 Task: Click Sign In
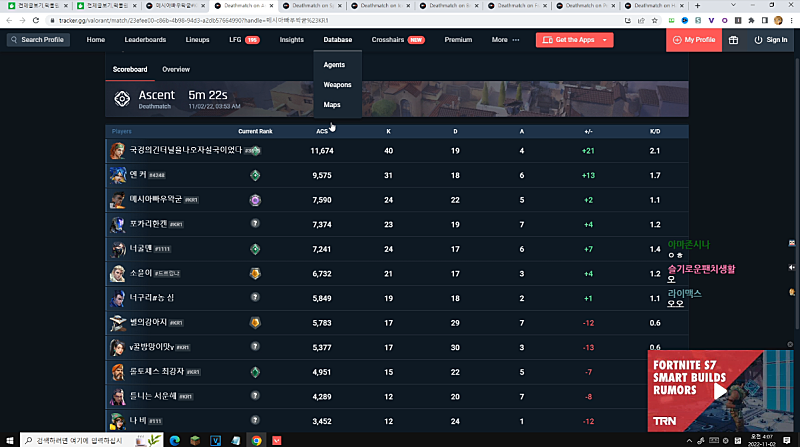coord(770,40)
